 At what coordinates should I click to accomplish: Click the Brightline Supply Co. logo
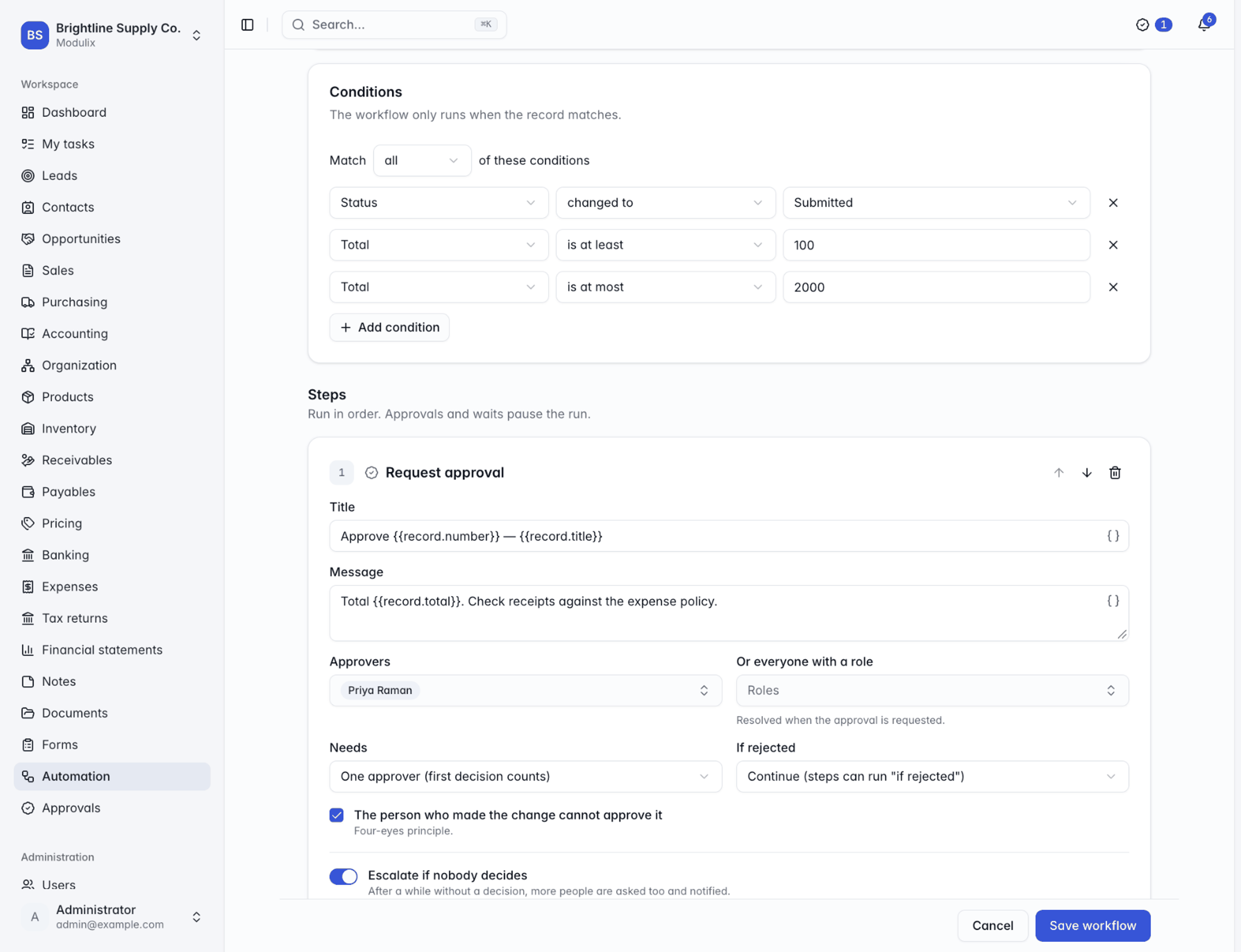(x=35, y=35)
